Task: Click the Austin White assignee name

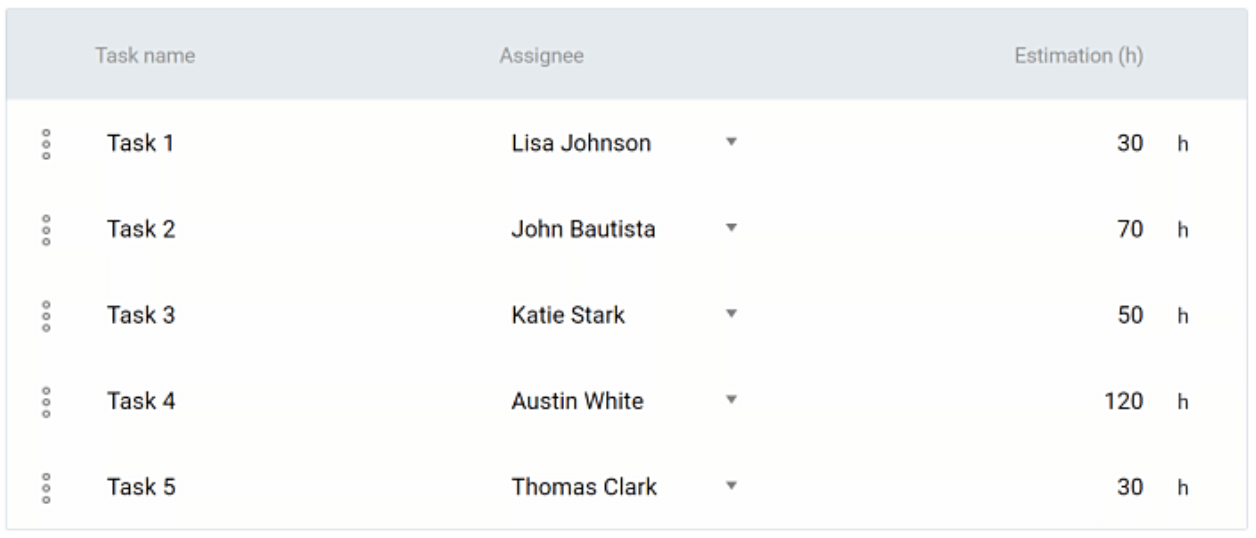Action: pyautogui.click(x=577, y=401)
